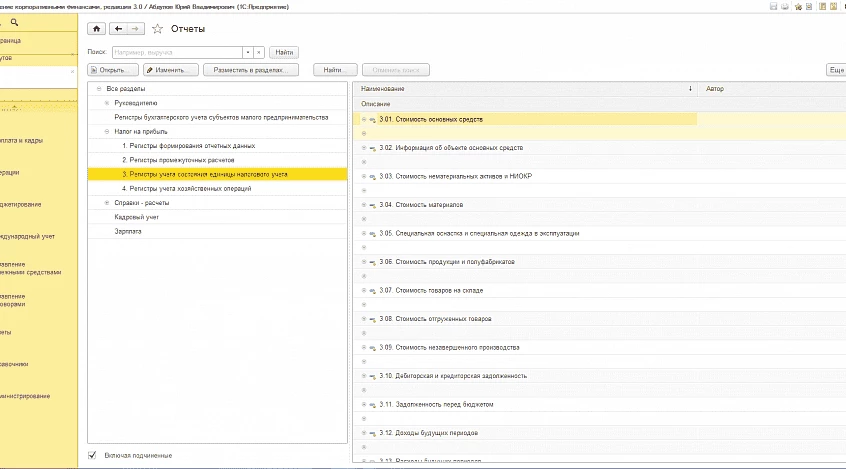
Task: Collapse row 3.08 Стоимость отгруженных товаров
Action: tap(364, 318)
